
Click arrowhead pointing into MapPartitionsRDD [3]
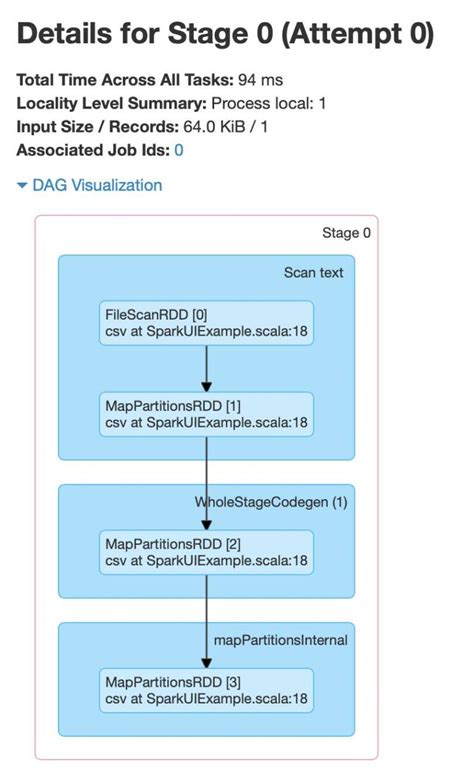(x=206, y=663)
